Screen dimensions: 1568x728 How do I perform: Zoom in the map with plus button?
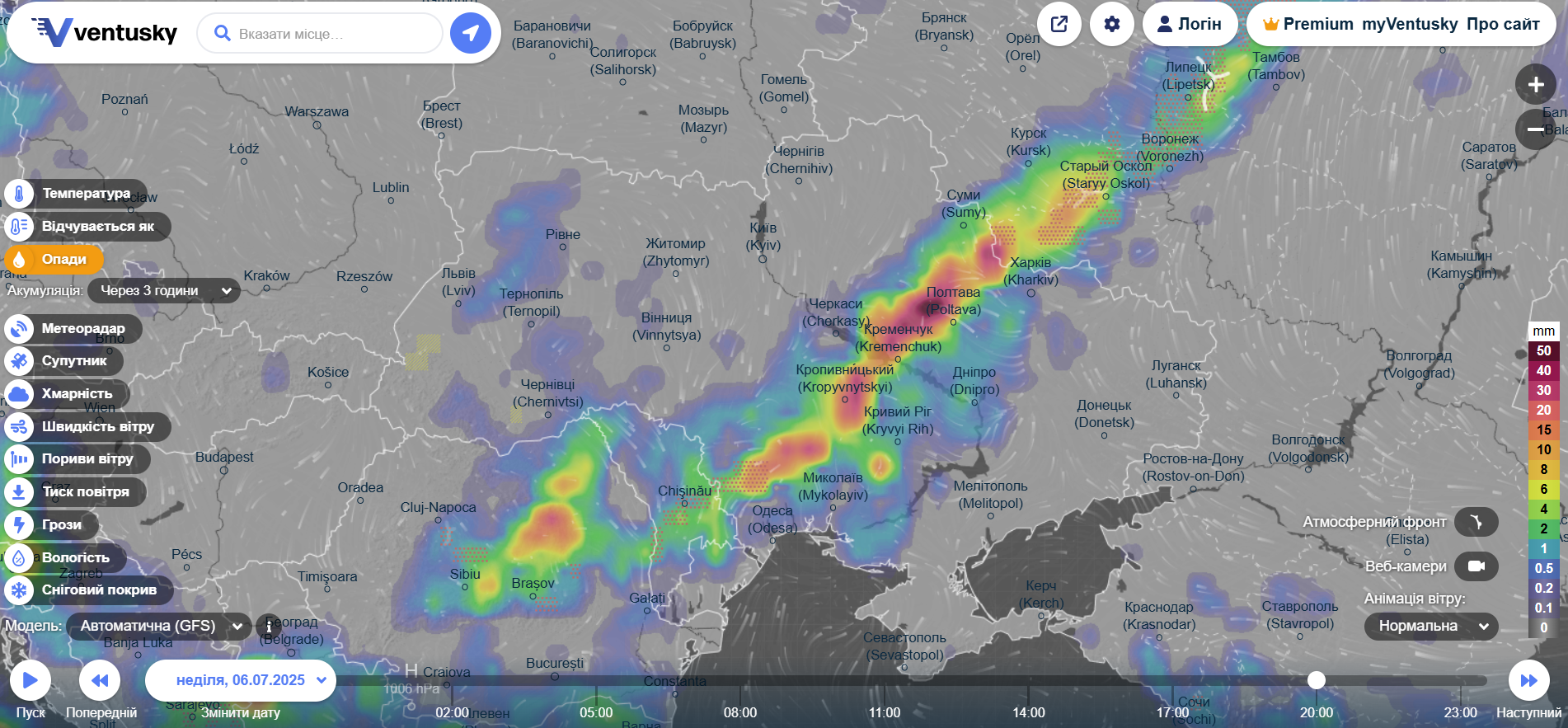pos(1535,84)
